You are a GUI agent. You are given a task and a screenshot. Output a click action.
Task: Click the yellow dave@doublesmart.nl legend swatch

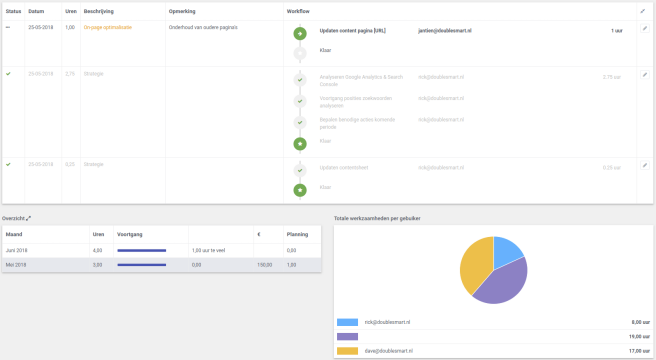(x=347, y=351)
